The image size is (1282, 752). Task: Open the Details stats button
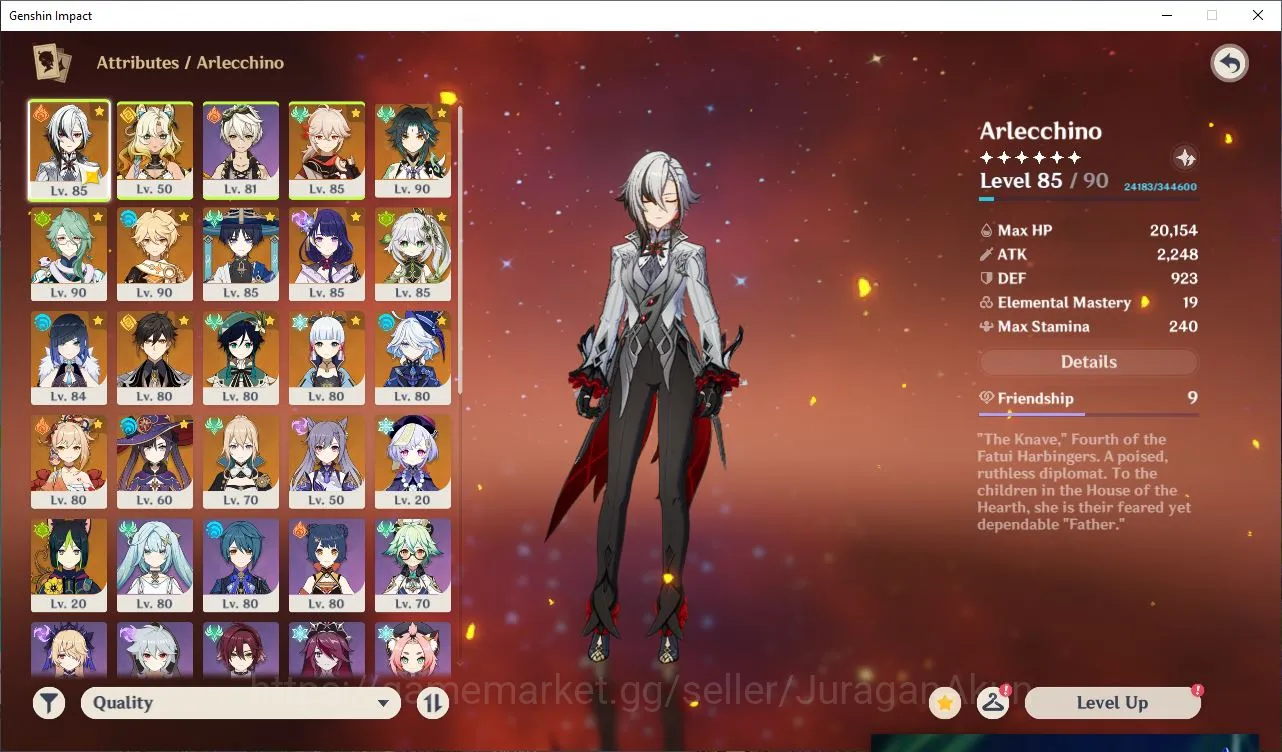tap(1088, 362)
